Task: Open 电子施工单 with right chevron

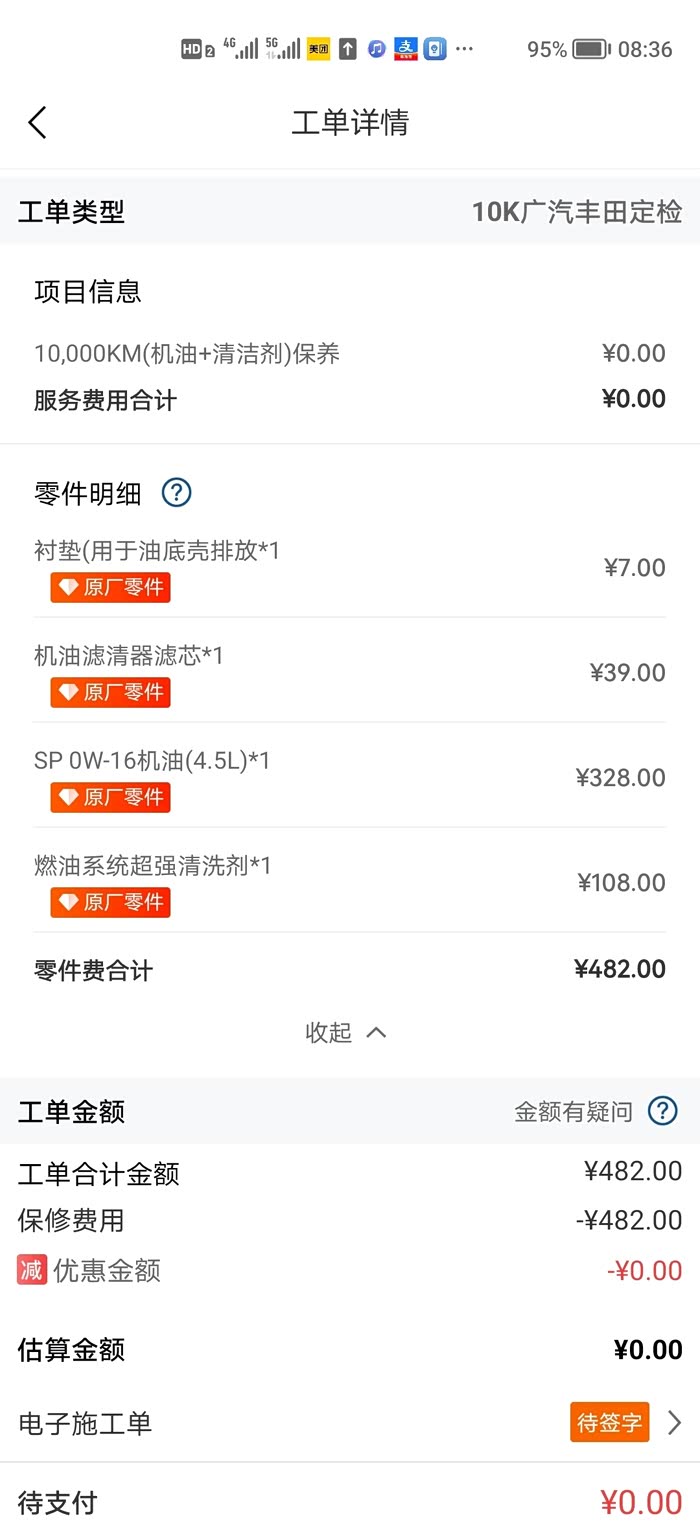Action: pos(675,1422)
